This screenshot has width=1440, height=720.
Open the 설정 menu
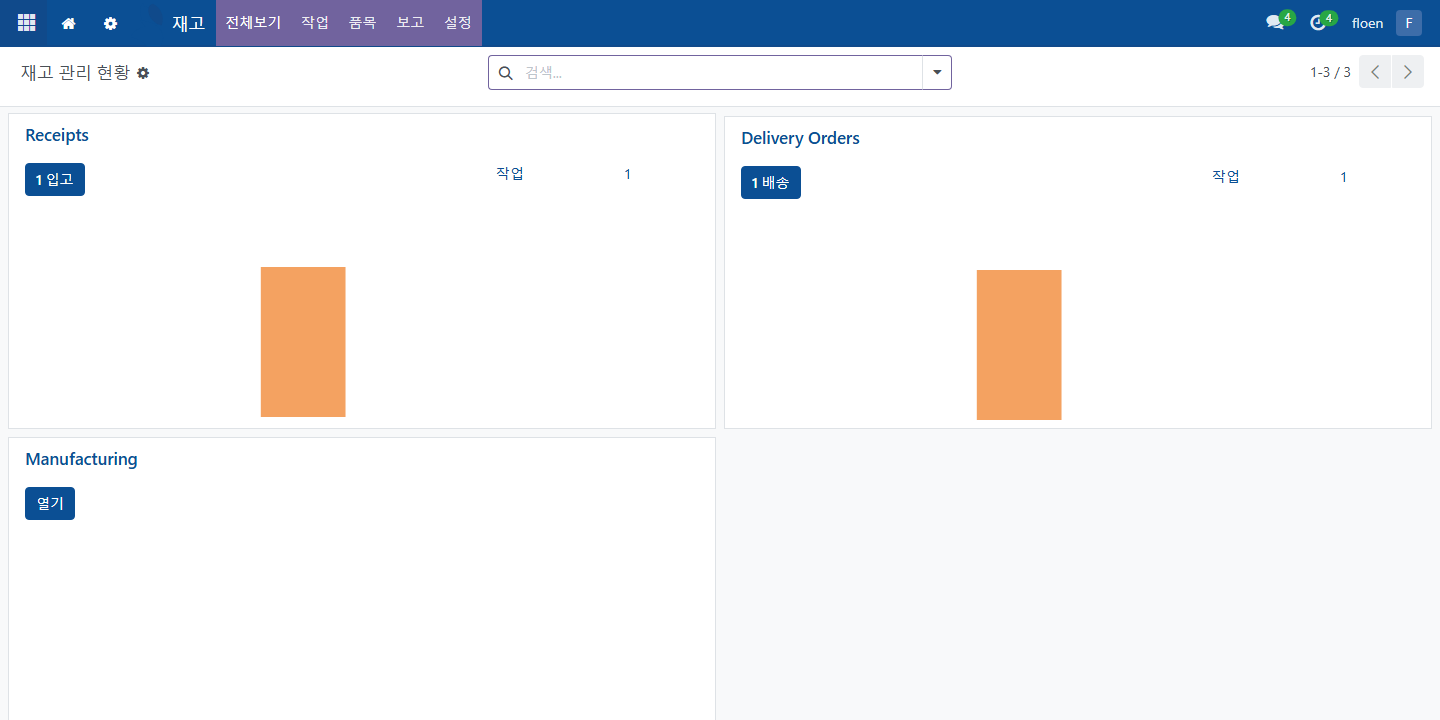click(x=458, y=22)
